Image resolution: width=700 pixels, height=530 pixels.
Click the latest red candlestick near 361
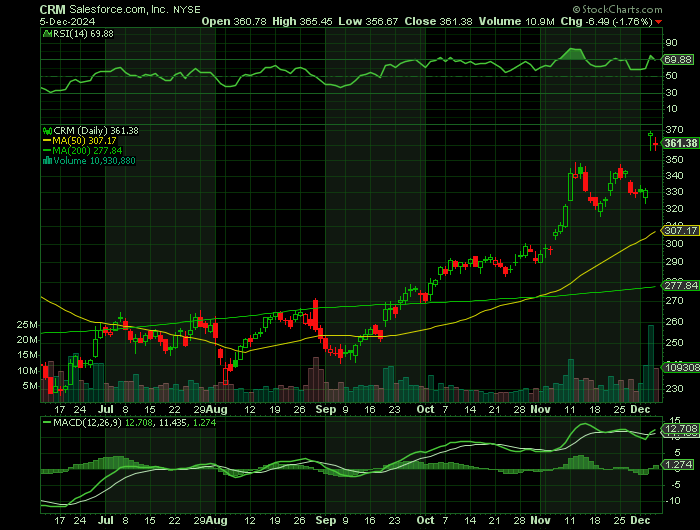(x=655, y=144)
